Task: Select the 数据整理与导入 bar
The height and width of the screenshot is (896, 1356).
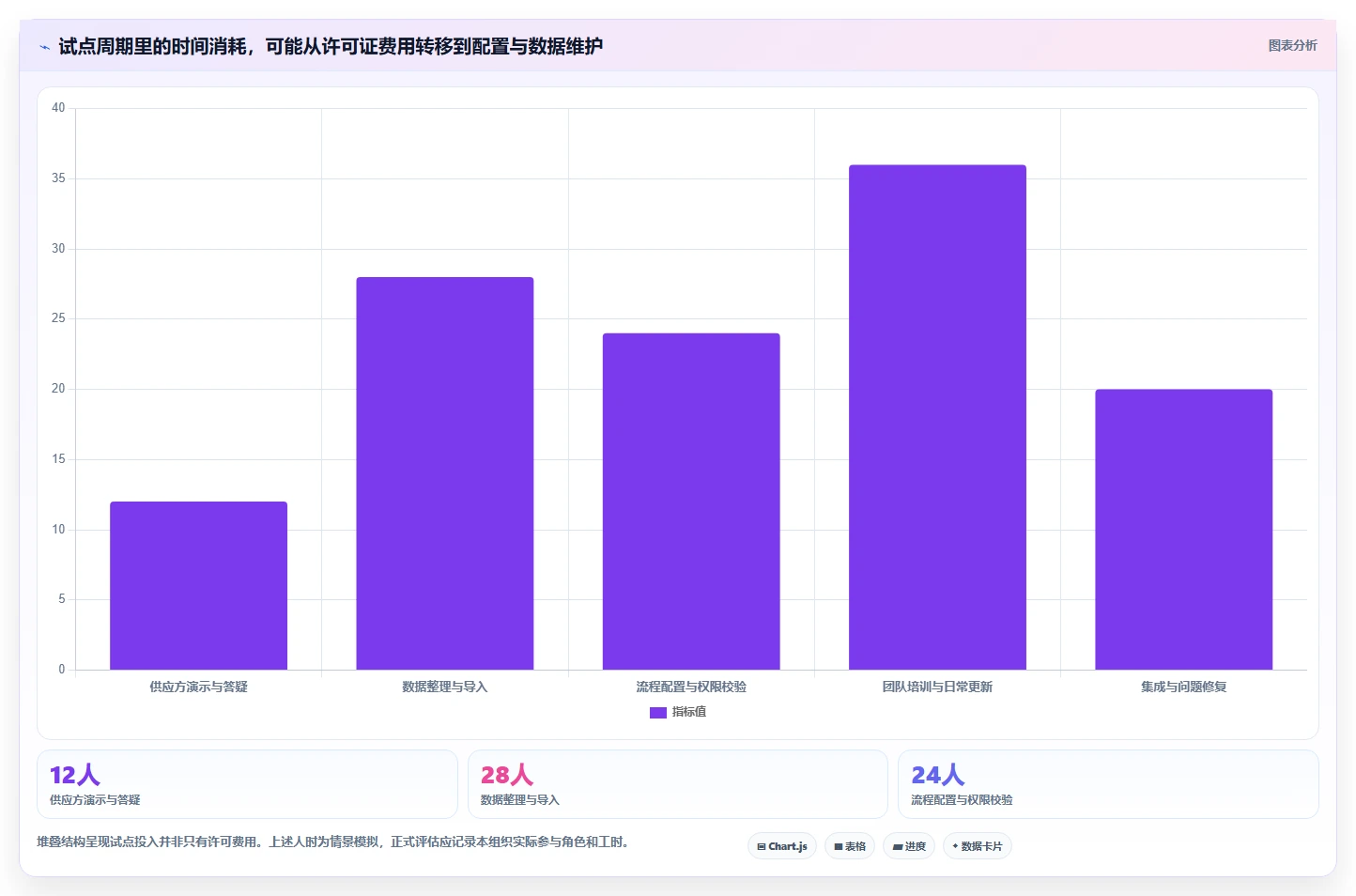Action: [x=445, y=473]
